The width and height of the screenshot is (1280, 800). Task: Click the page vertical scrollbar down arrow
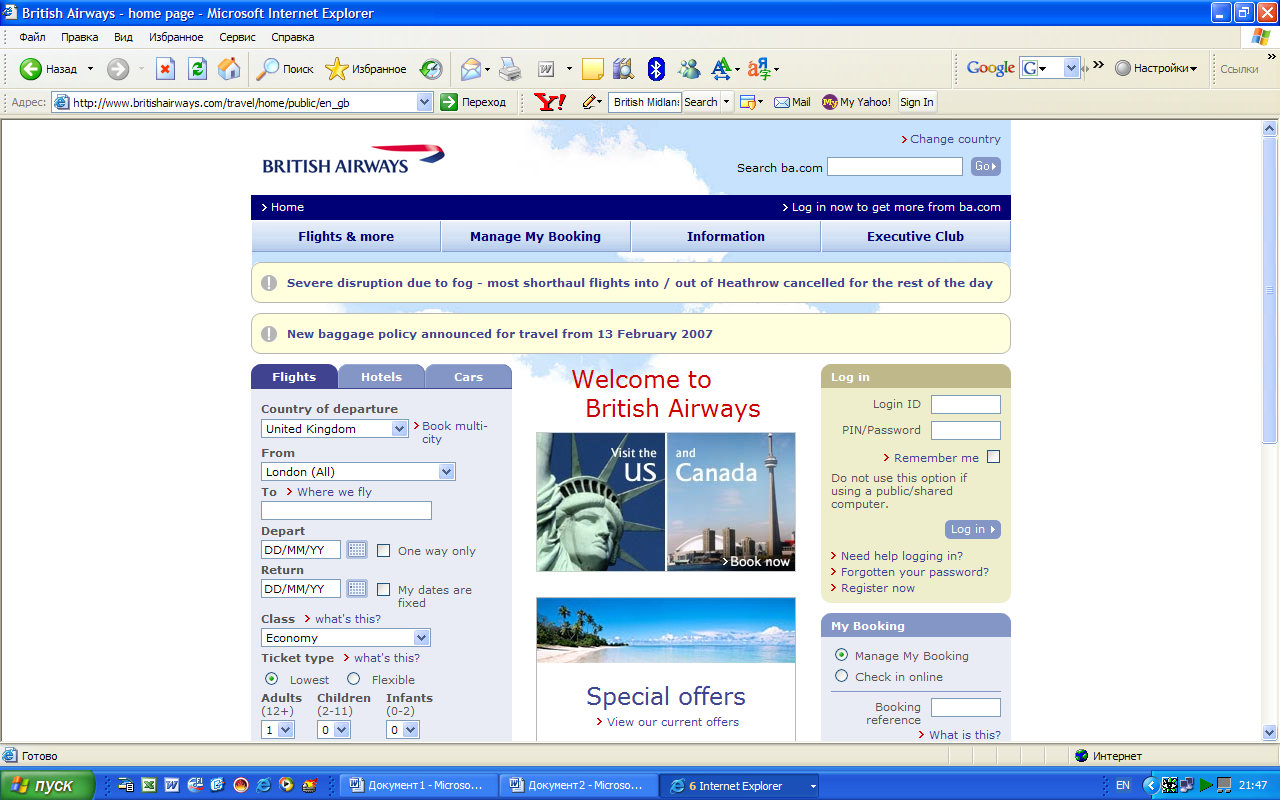coord(1270,732)
